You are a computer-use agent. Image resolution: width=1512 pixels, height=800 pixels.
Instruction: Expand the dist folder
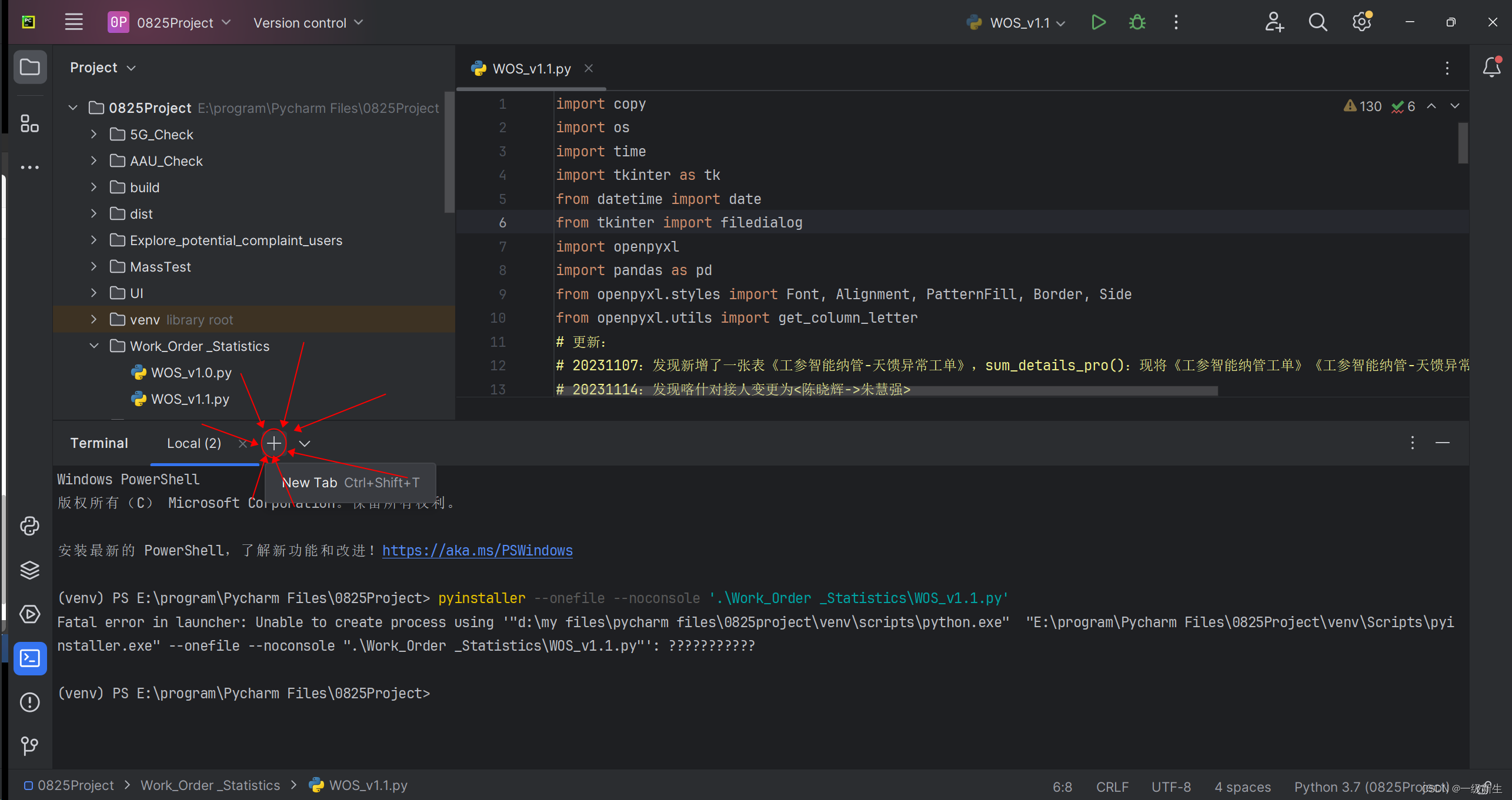94,213
